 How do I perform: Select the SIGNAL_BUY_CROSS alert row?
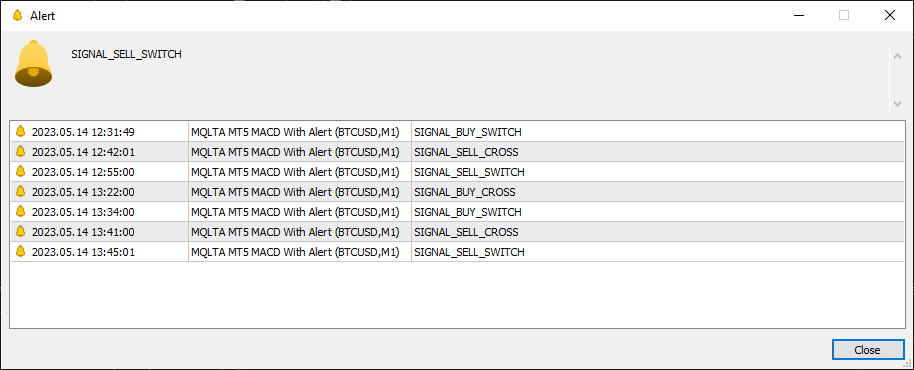458,192
